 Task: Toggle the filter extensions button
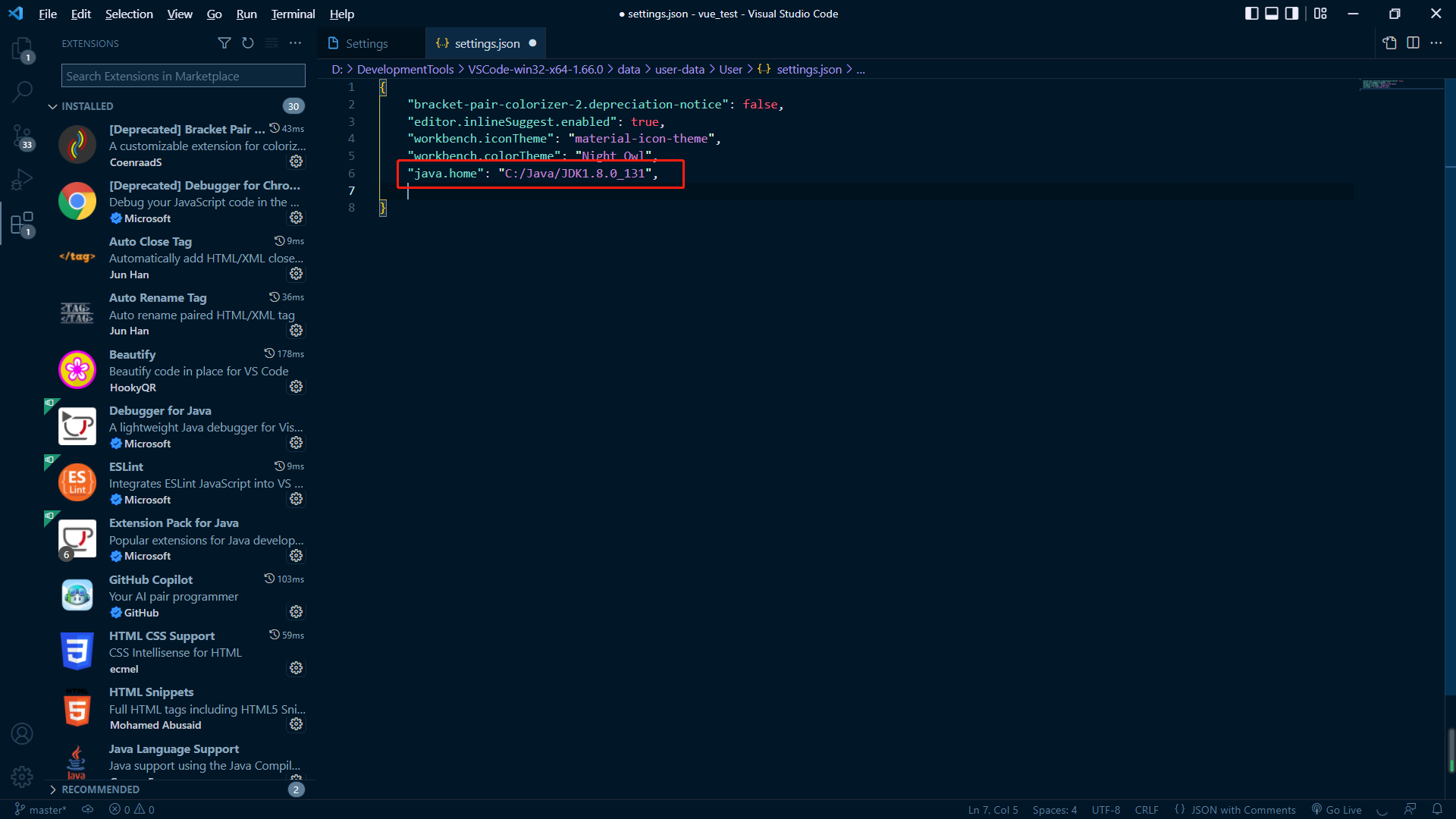[224, 43]
